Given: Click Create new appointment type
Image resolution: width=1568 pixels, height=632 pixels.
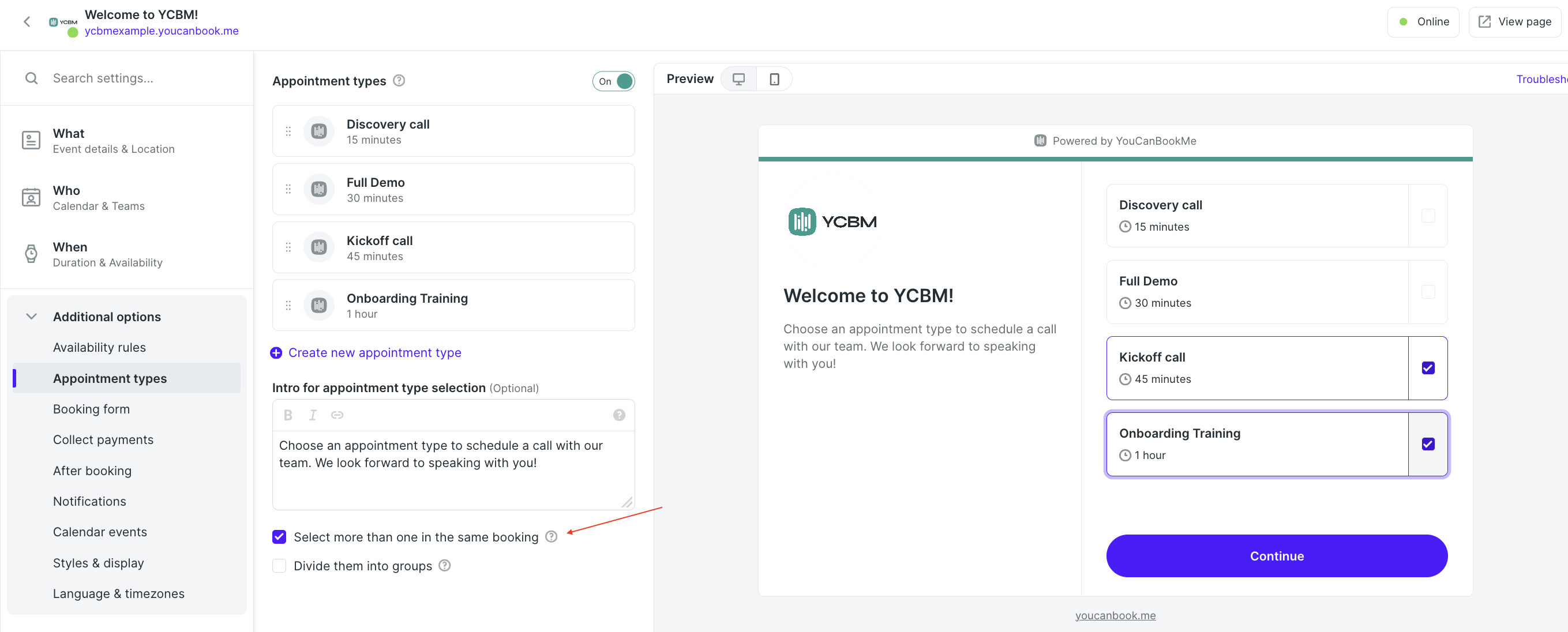Looking at the screenshot, I should [x=374, y=353].
